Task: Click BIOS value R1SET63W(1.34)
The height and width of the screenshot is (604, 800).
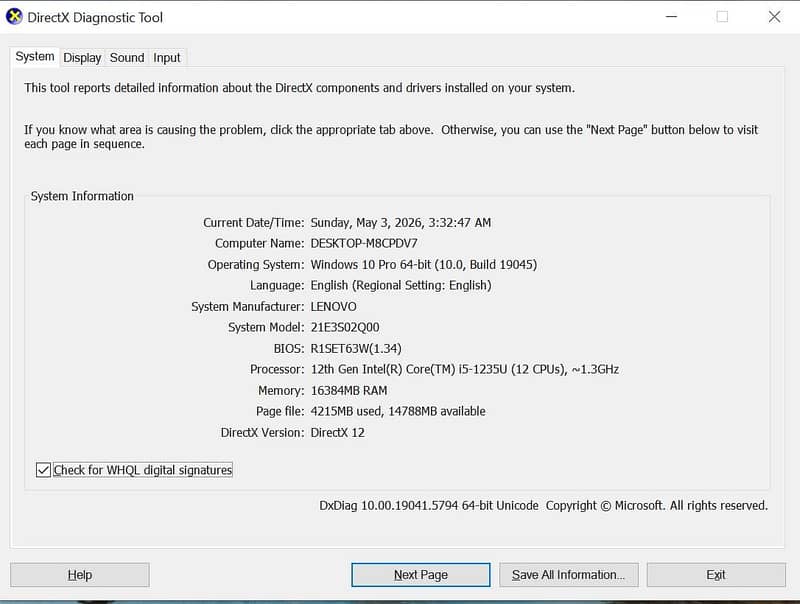Action: click(356, 349)
